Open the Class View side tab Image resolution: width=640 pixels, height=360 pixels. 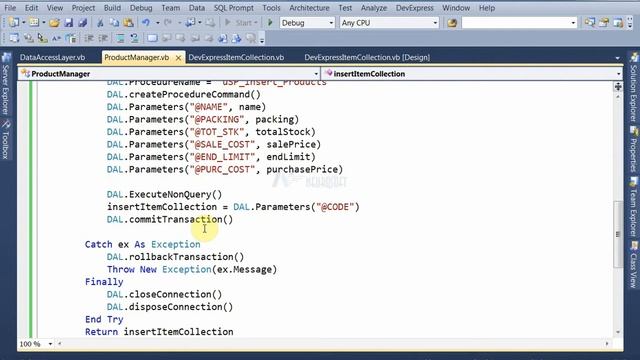point(633,264)
